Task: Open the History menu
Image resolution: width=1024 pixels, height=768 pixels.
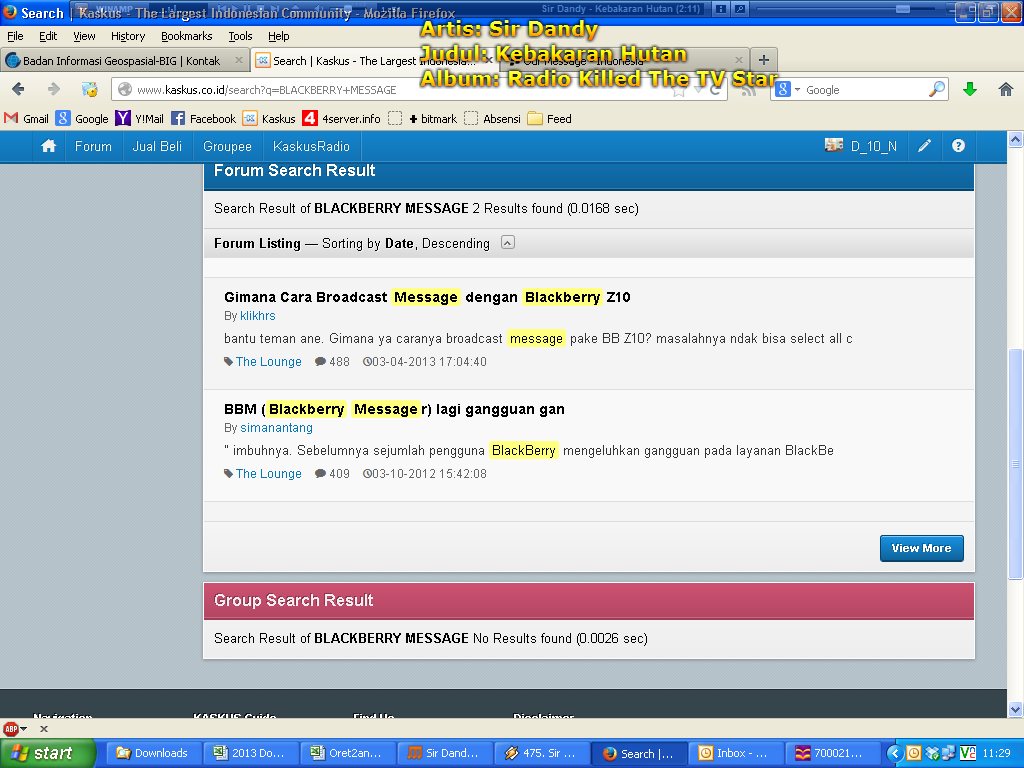Action: tap(128, 36)
